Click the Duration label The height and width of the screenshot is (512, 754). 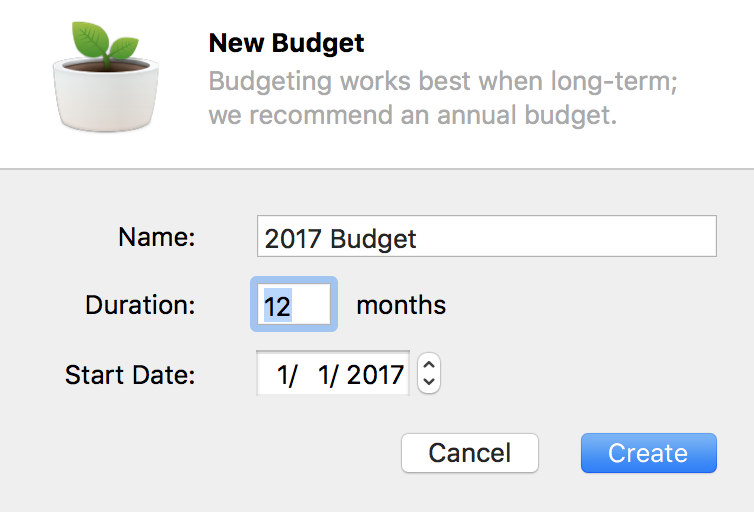(140, 305)
